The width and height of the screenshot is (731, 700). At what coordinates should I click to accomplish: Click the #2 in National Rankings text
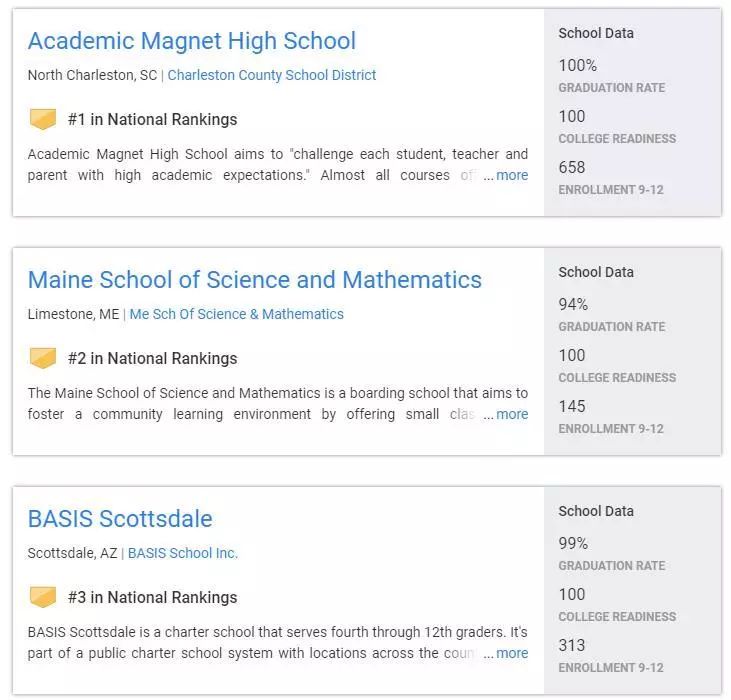(152, 358)
